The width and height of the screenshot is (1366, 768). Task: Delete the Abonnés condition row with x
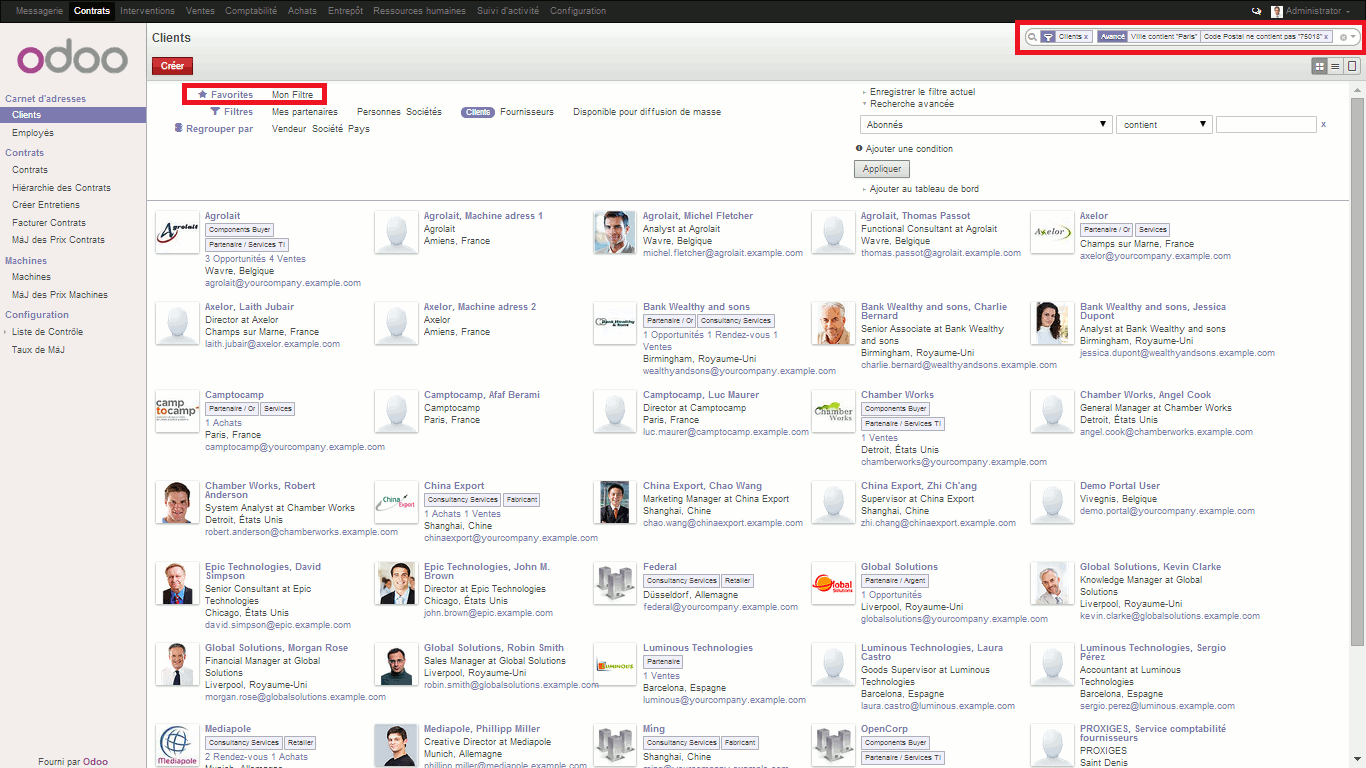[x=1323, y=125]
